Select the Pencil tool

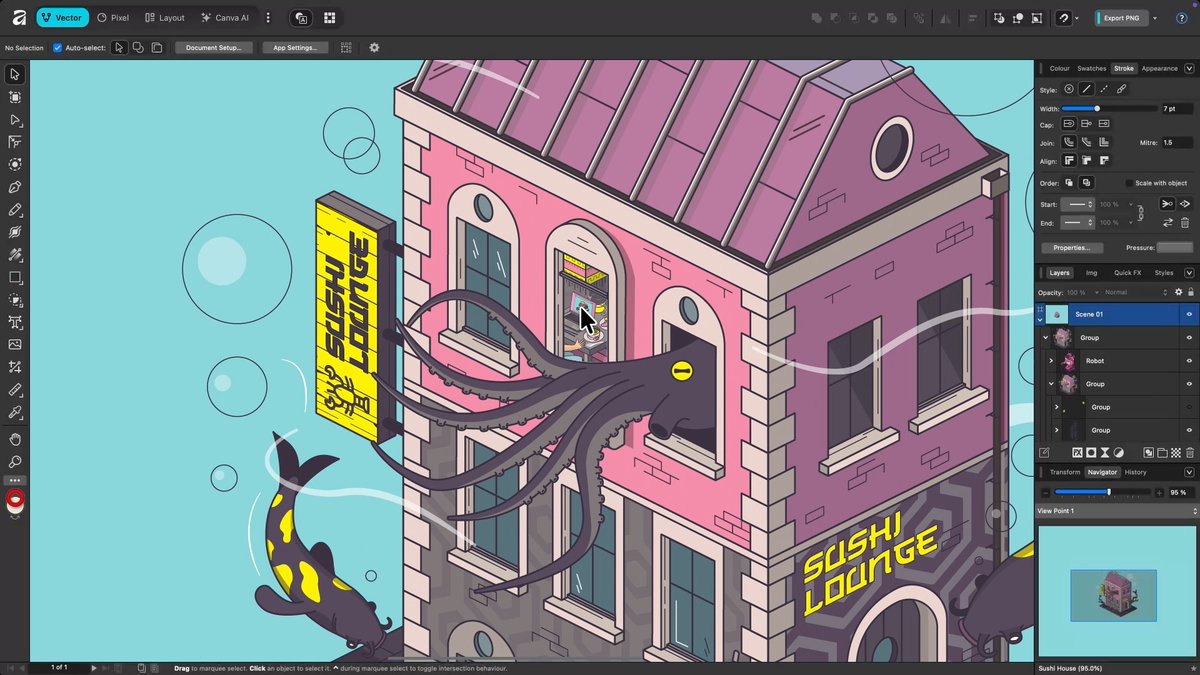[15, 210]
